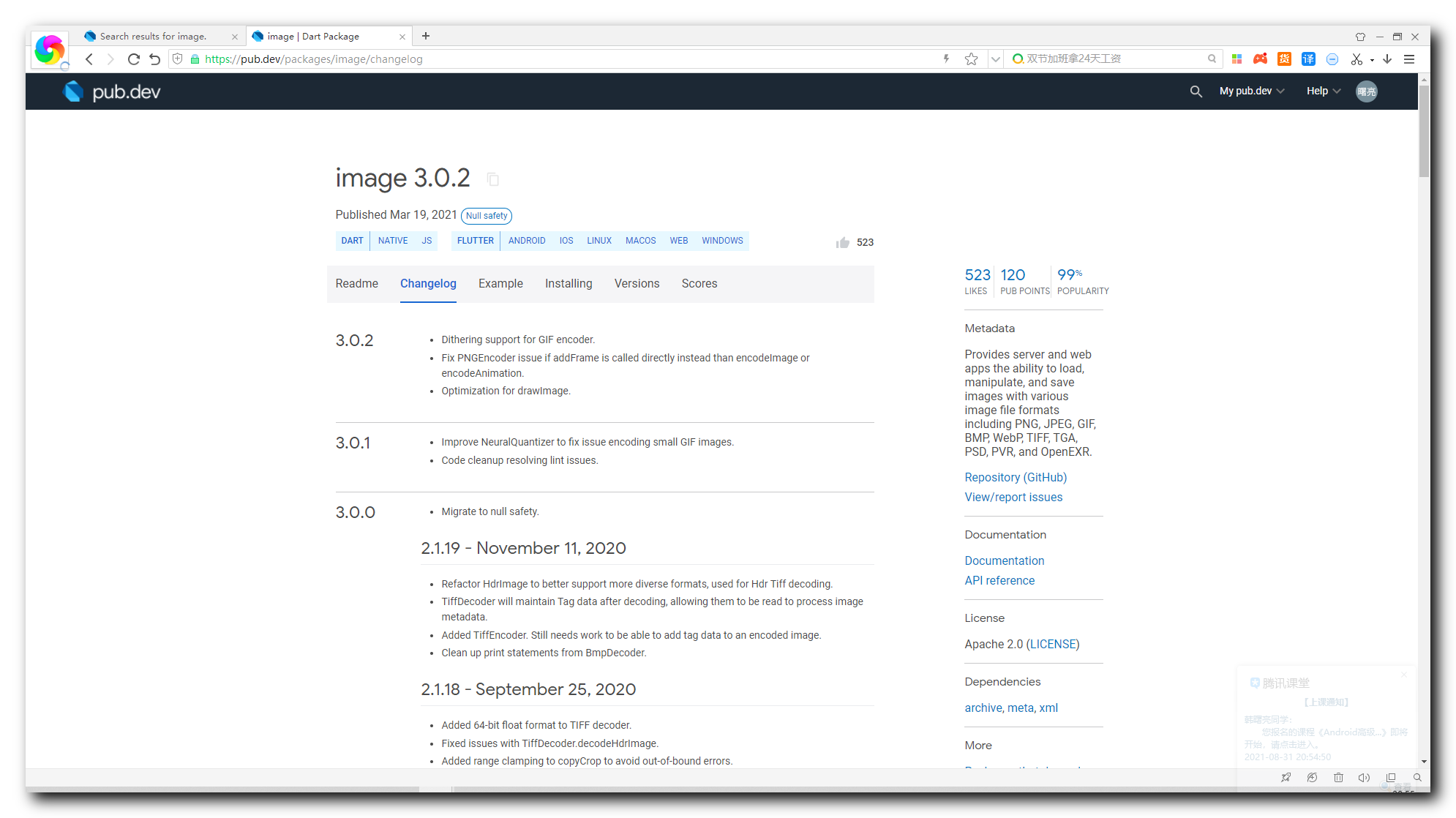Click the ANDROID platform tag
This screenshot has height=818, width=1456.
[527, 241]
